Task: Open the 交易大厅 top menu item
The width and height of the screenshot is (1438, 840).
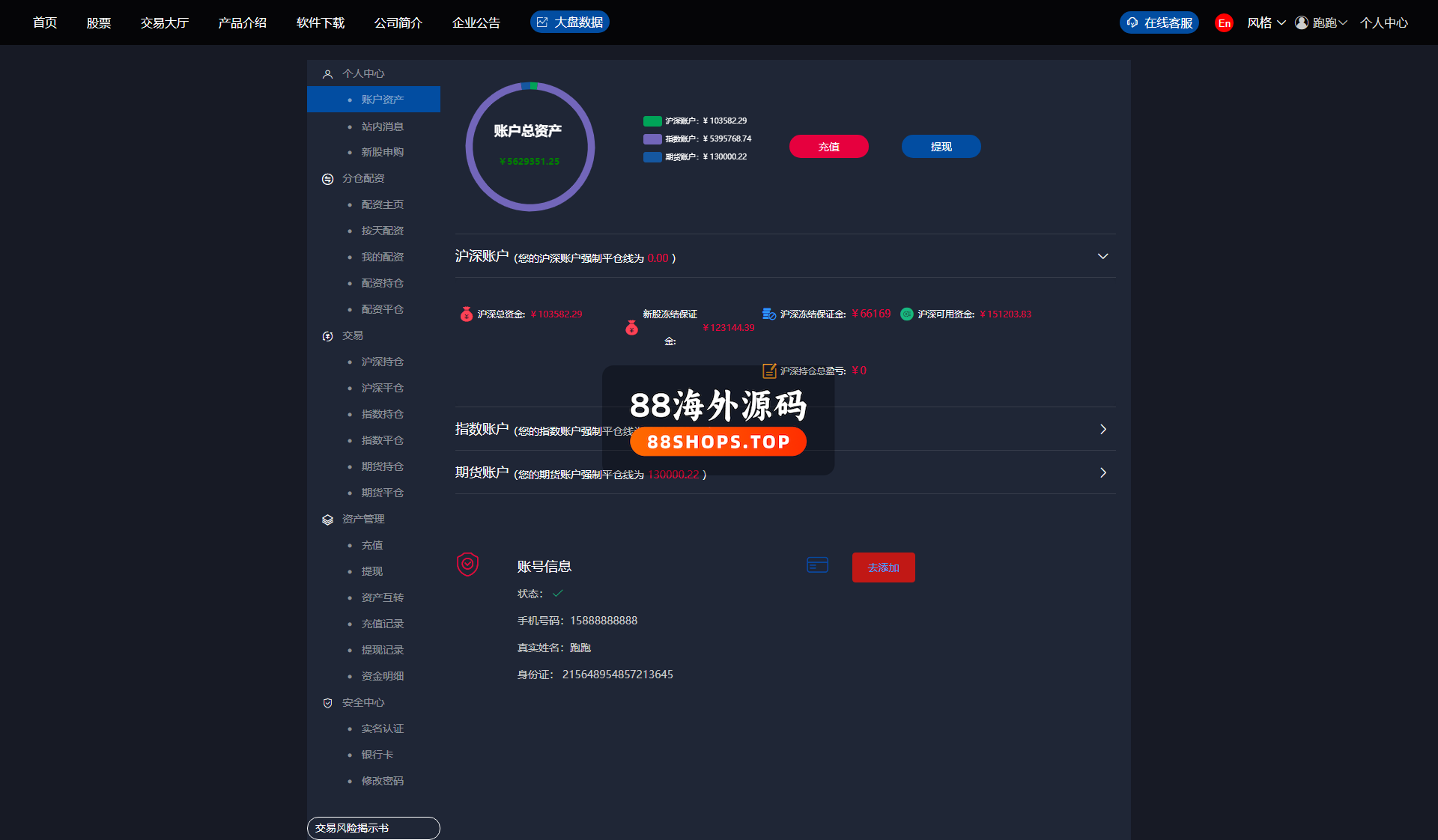Action: point(165,23)
